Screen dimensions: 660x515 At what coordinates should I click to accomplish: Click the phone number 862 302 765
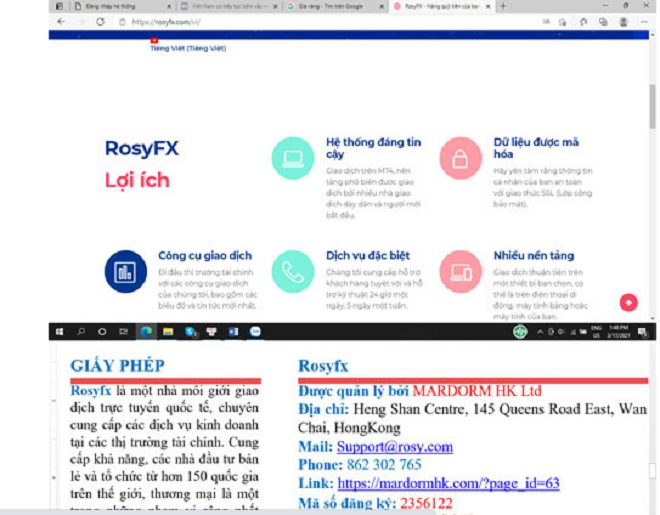(x=384, y=465)
